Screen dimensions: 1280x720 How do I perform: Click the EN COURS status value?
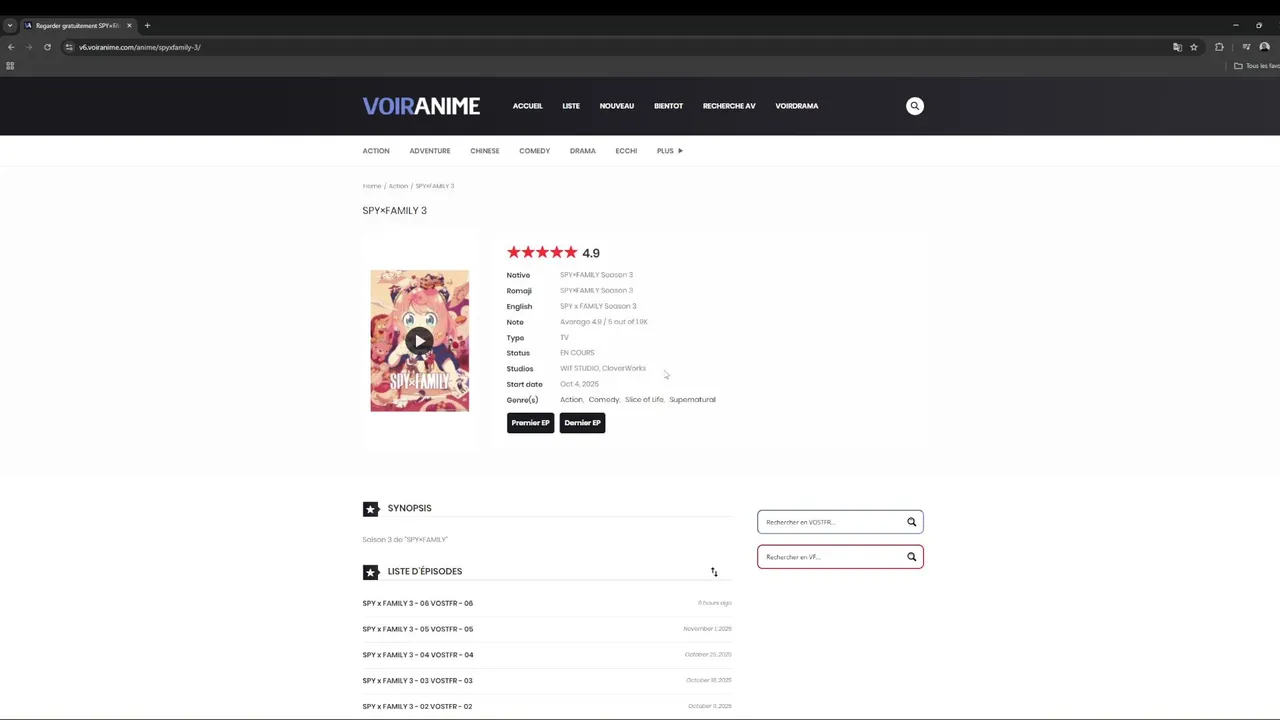(577, 353)
